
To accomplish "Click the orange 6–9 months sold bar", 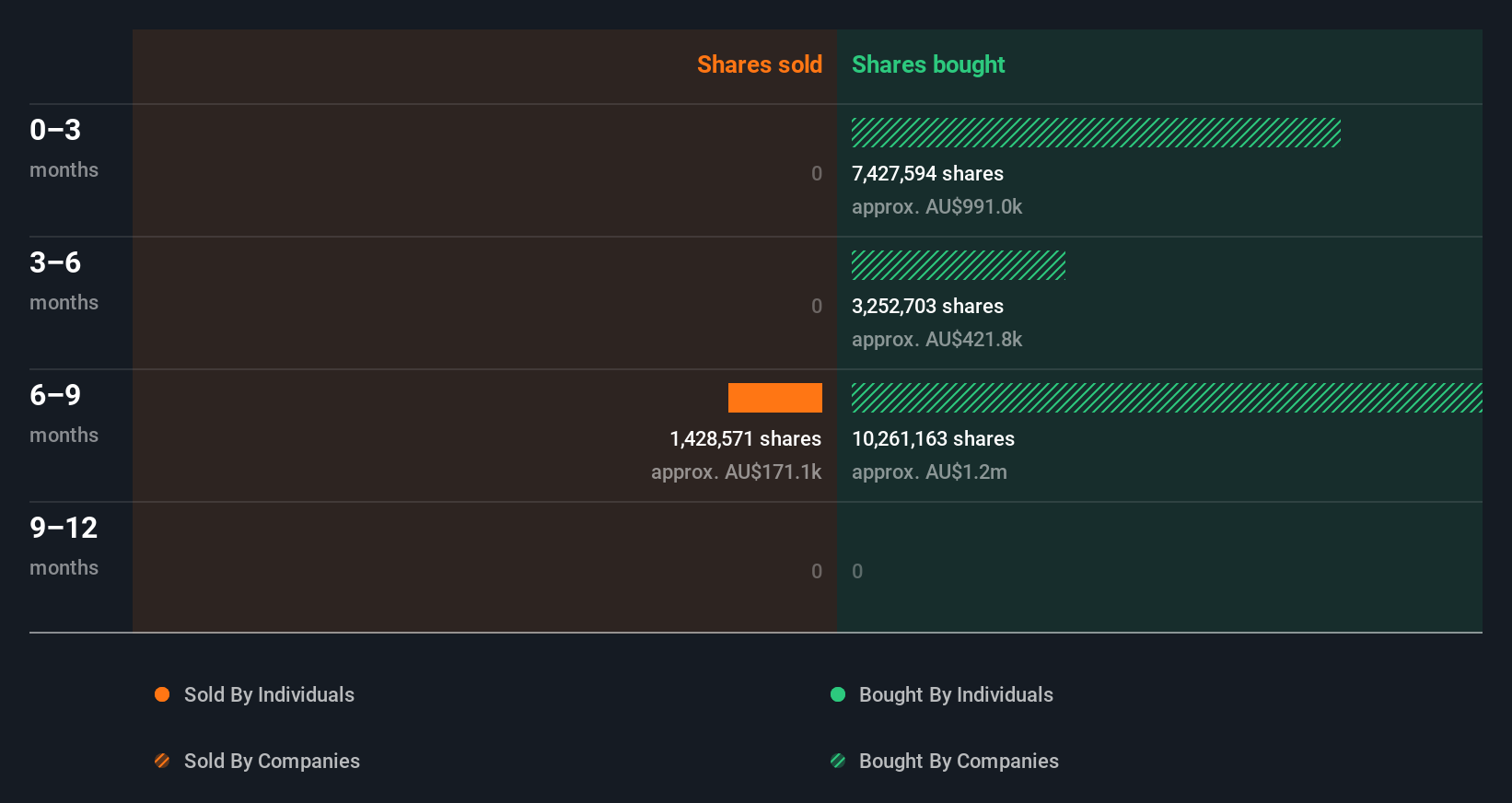I will point(775,398).
